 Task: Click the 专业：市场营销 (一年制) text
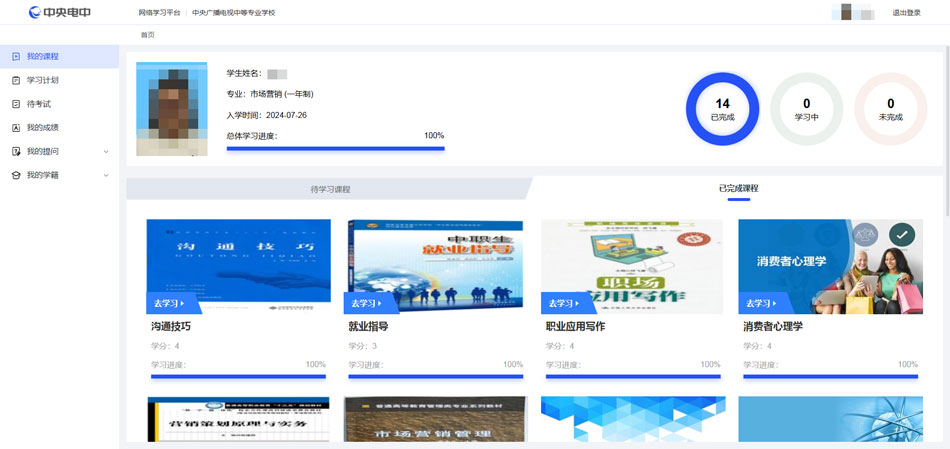[x=270, y=94]
